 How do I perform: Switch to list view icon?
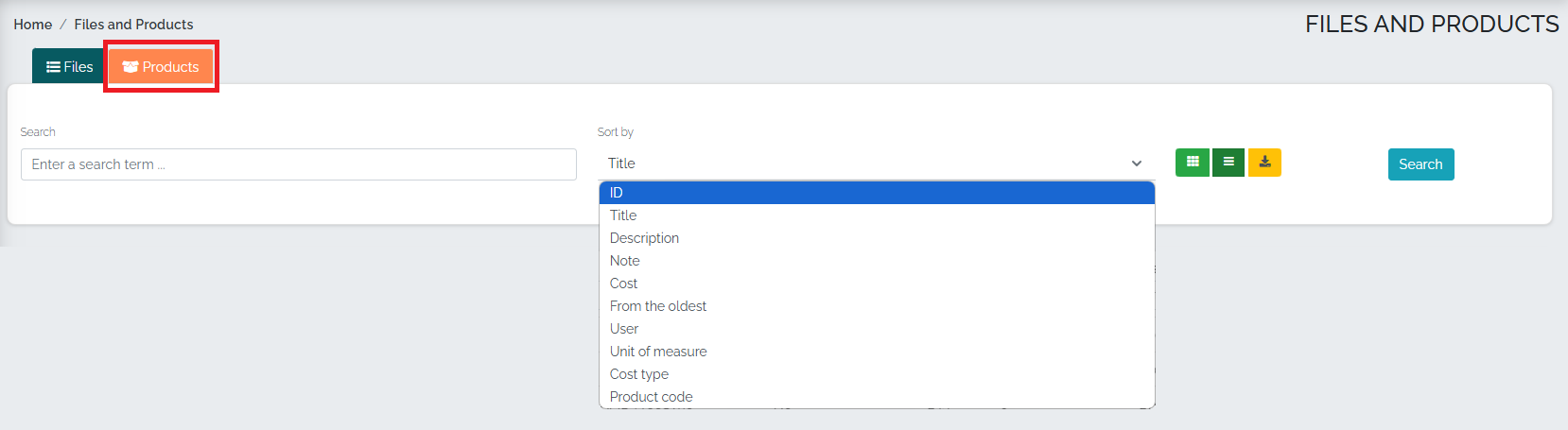[x=1228, y=163]
